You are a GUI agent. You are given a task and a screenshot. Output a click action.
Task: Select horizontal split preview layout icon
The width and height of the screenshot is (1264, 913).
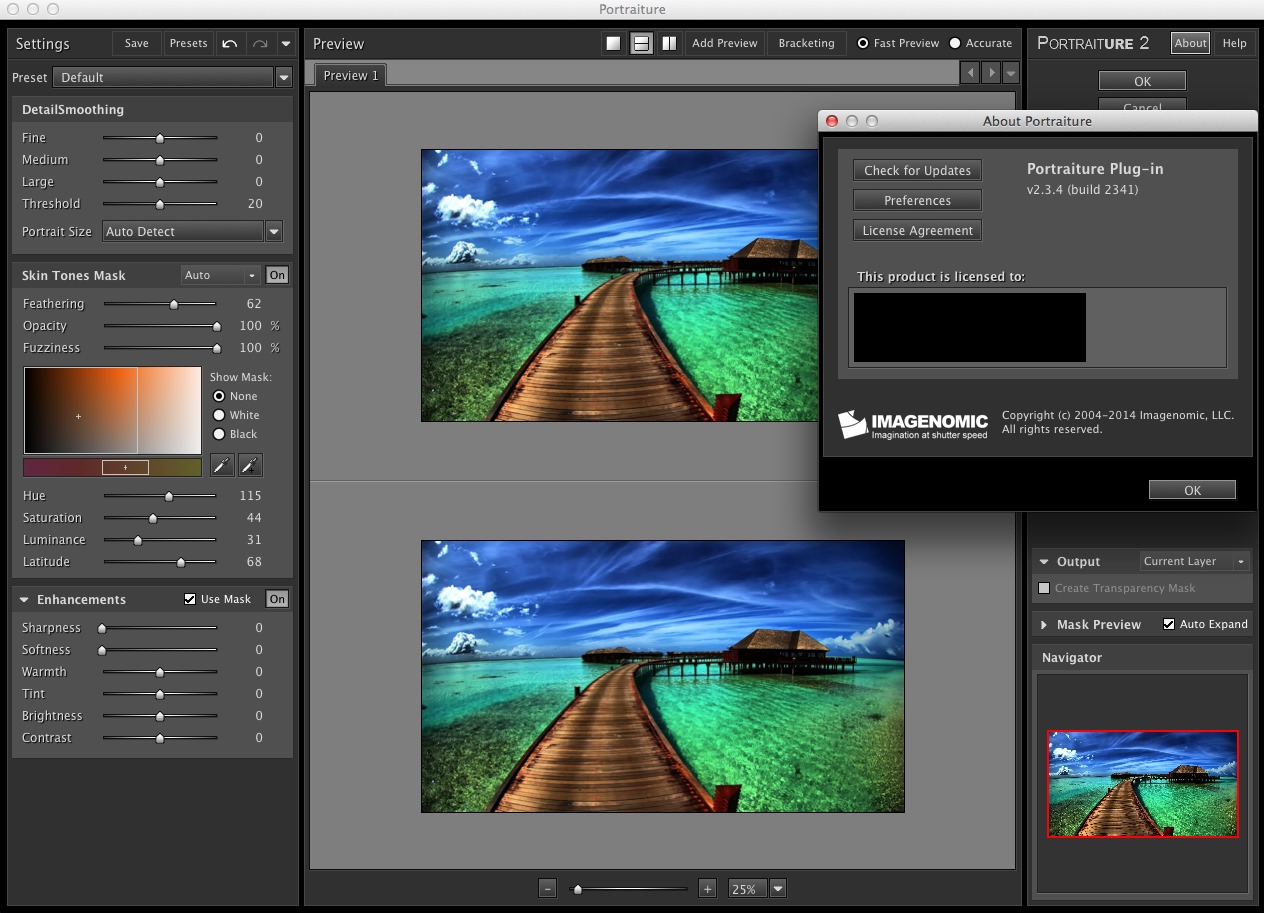click(641, 43)
